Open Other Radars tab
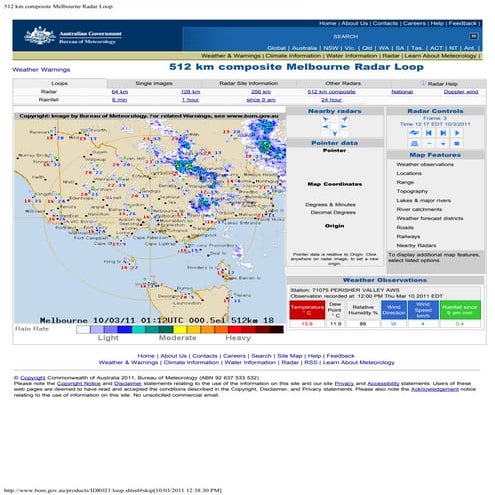Image resolution: width=495 pixels, height=495 pixels. point(343,83)
